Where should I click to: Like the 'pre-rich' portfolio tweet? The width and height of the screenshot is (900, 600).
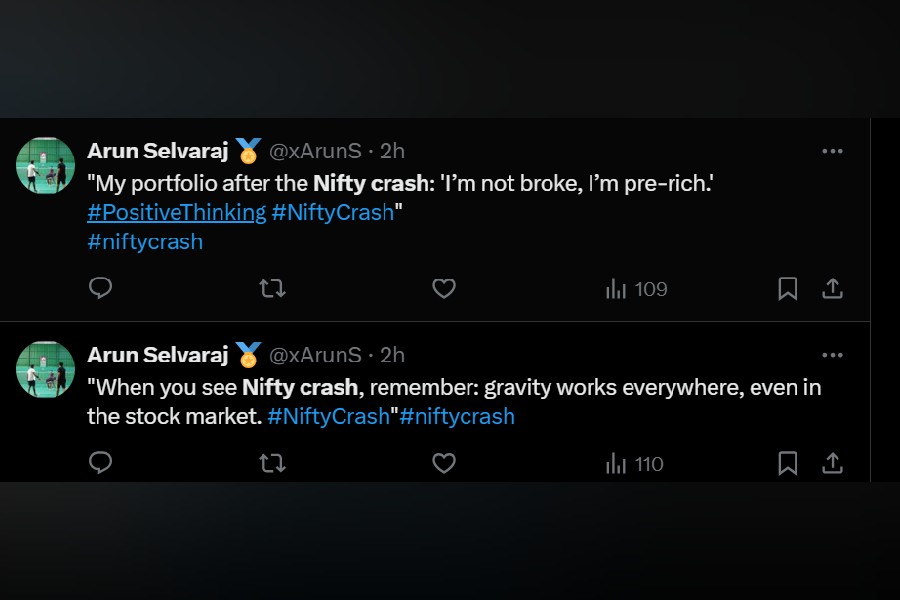444,289
